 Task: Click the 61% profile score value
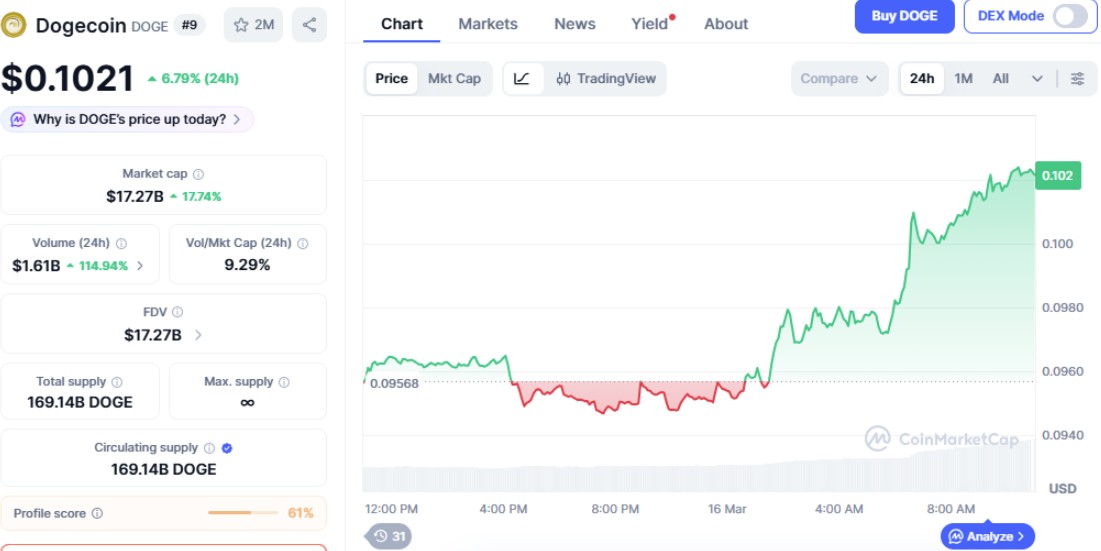pos(301,513)
